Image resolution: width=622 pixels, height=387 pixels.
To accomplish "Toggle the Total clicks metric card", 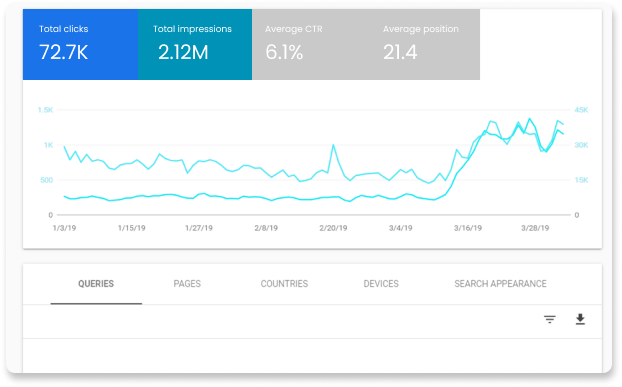I will 81,44.
